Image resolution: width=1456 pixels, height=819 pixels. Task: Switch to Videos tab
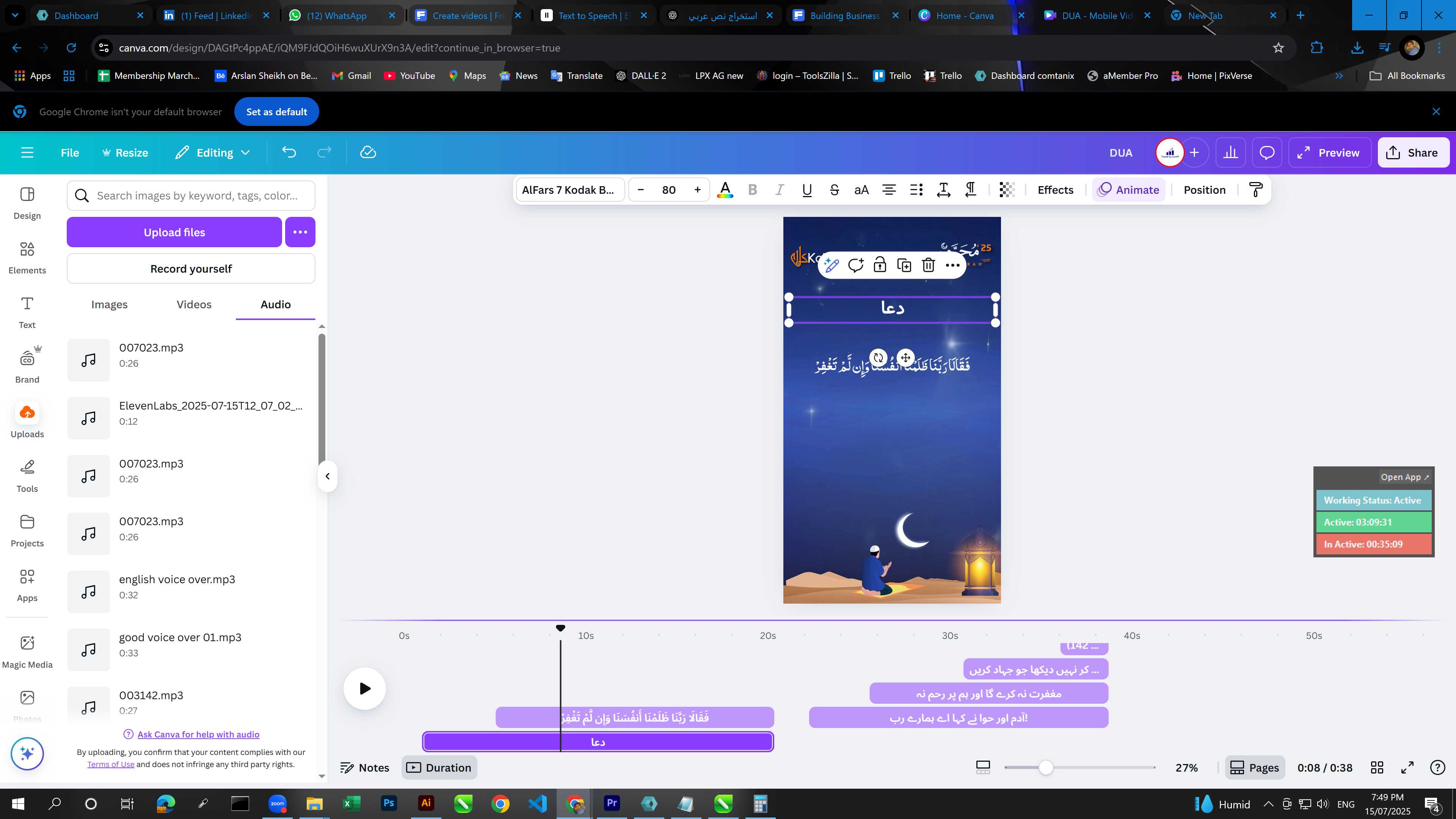click(194, 304)
